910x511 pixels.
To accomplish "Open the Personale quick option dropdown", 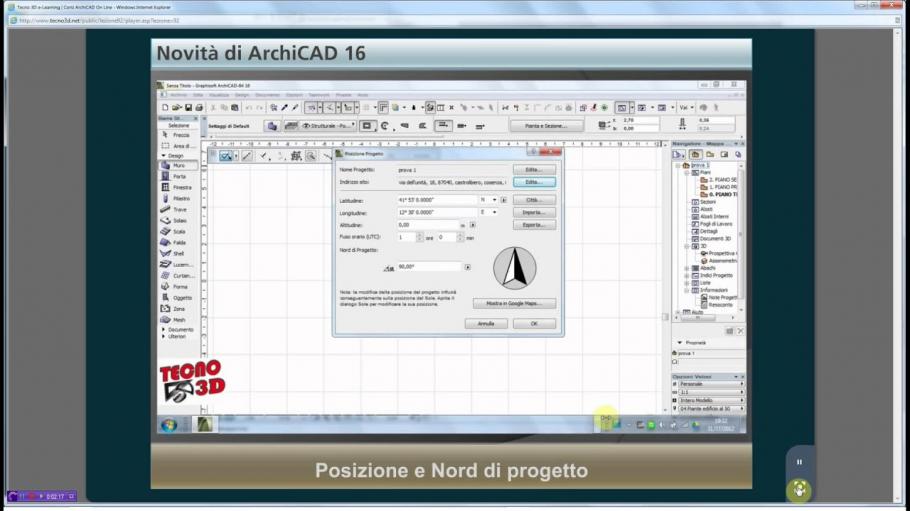I will pyautogui.click(x=711, y=384).
